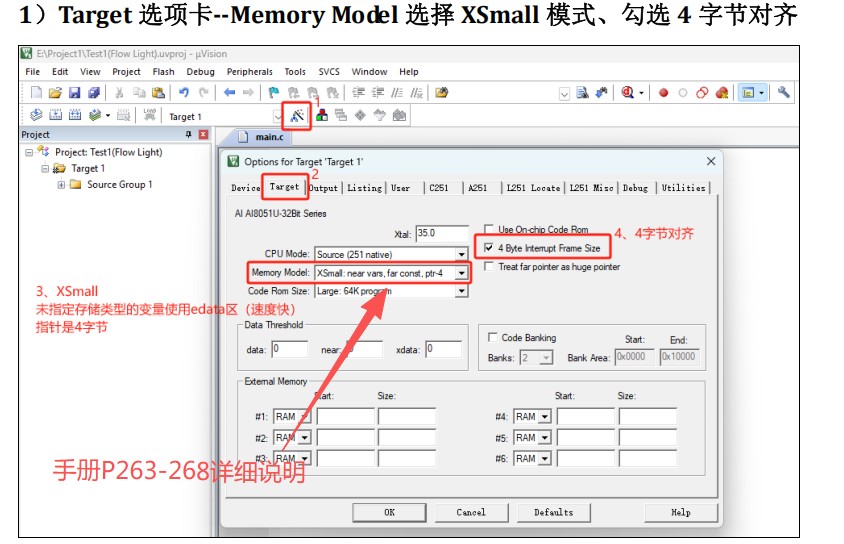Select Project: Test1(Flow Light) tree root
844x544 pixels.
pyautogui.click(x=108, y=152)
